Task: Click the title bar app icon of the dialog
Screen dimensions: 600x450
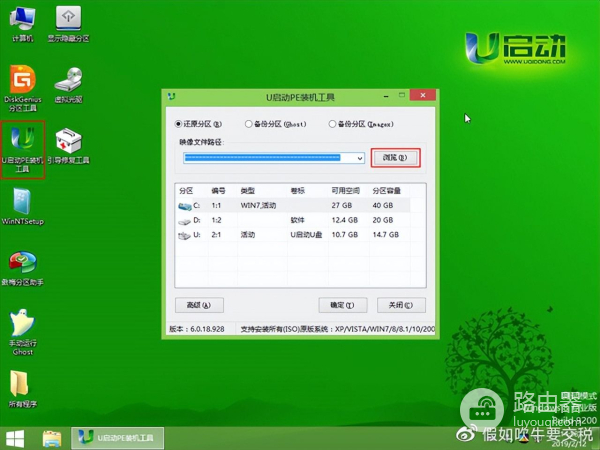Action: [171, 96]
